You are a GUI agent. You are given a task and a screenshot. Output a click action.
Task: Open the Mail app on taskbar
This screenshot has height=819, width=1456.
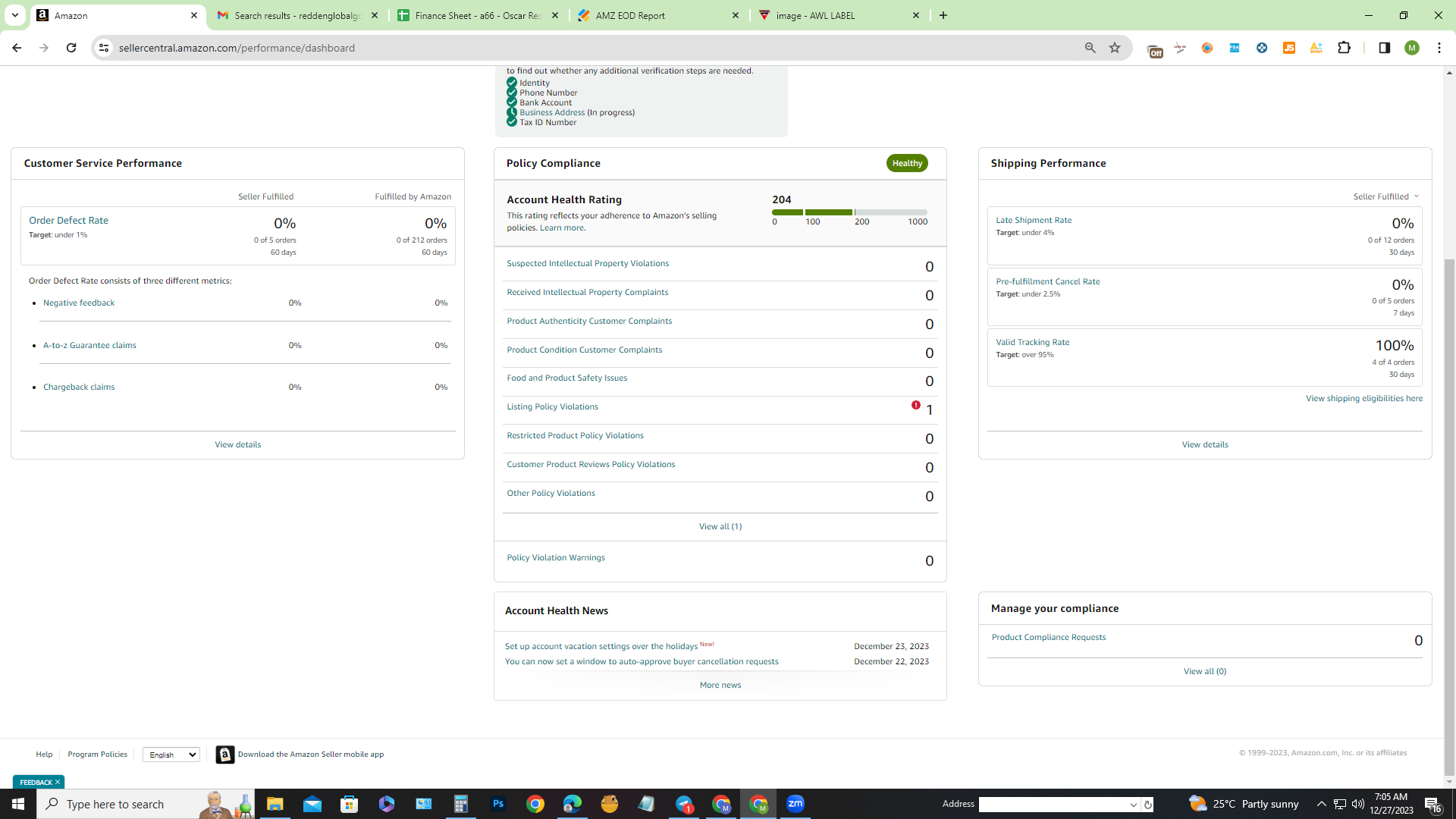(312, 804)
